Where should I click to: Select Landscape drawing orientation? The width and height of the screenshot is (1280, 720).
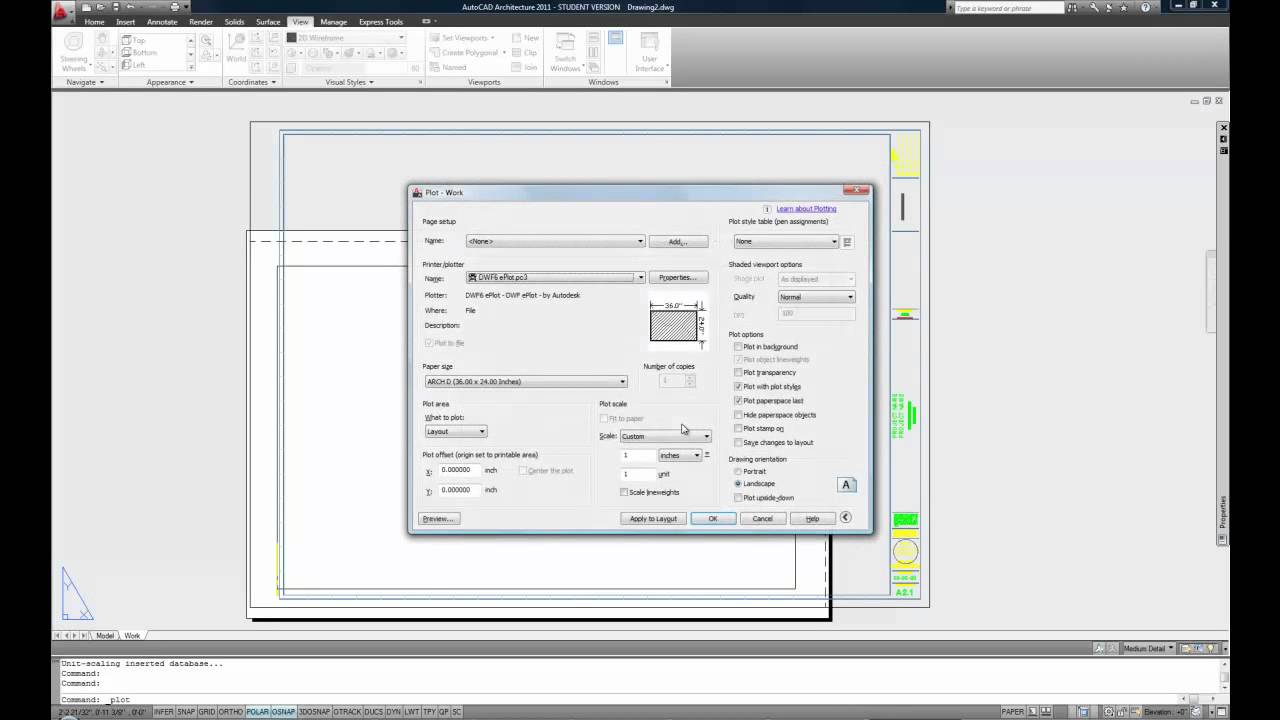point(738,484)
